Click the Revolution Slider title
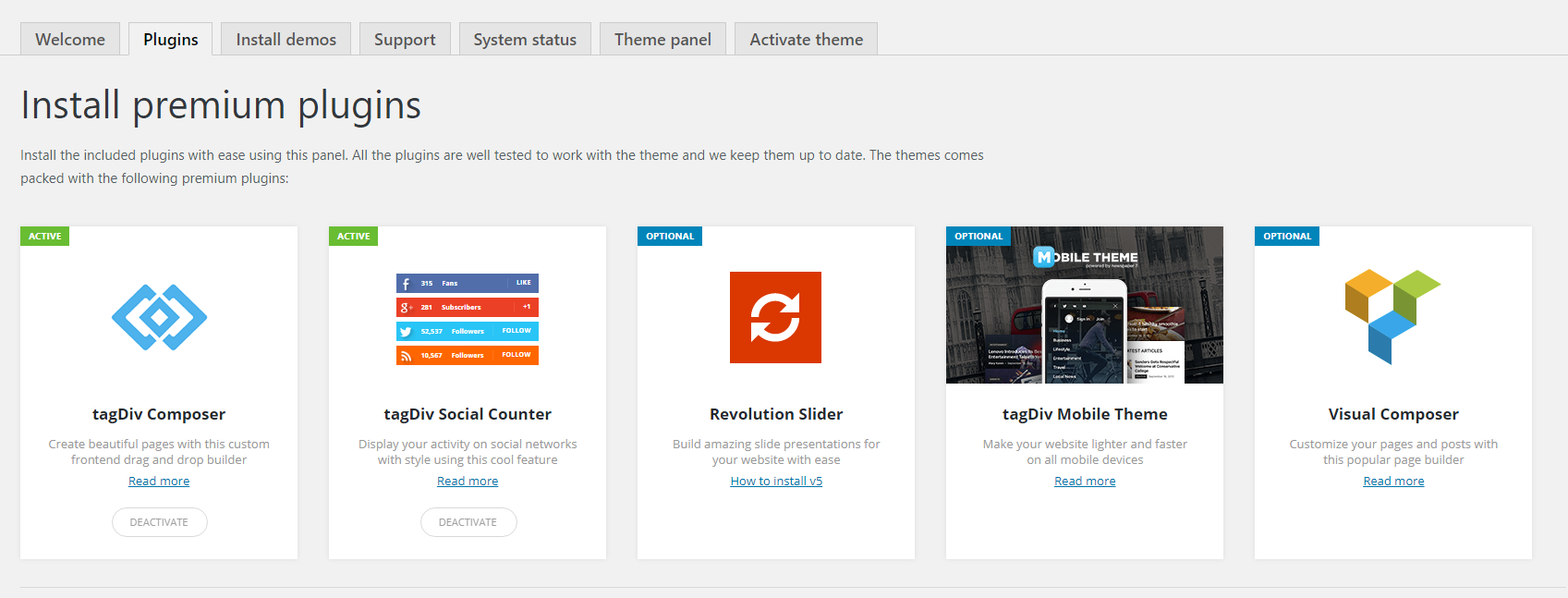The width and height of the screenshot is (1568, 598). click(x=776, y=414)
